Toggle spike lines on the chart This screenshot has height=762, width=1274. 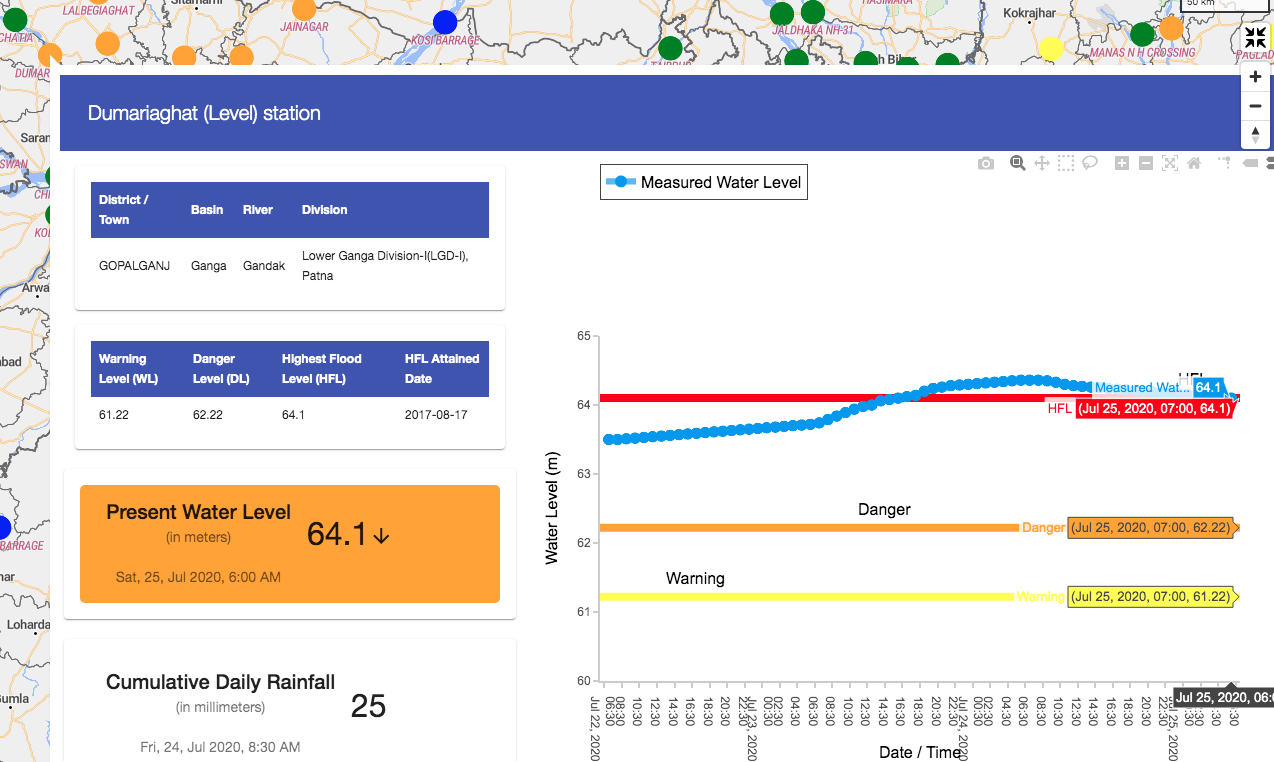click(x=1224, y=163)
